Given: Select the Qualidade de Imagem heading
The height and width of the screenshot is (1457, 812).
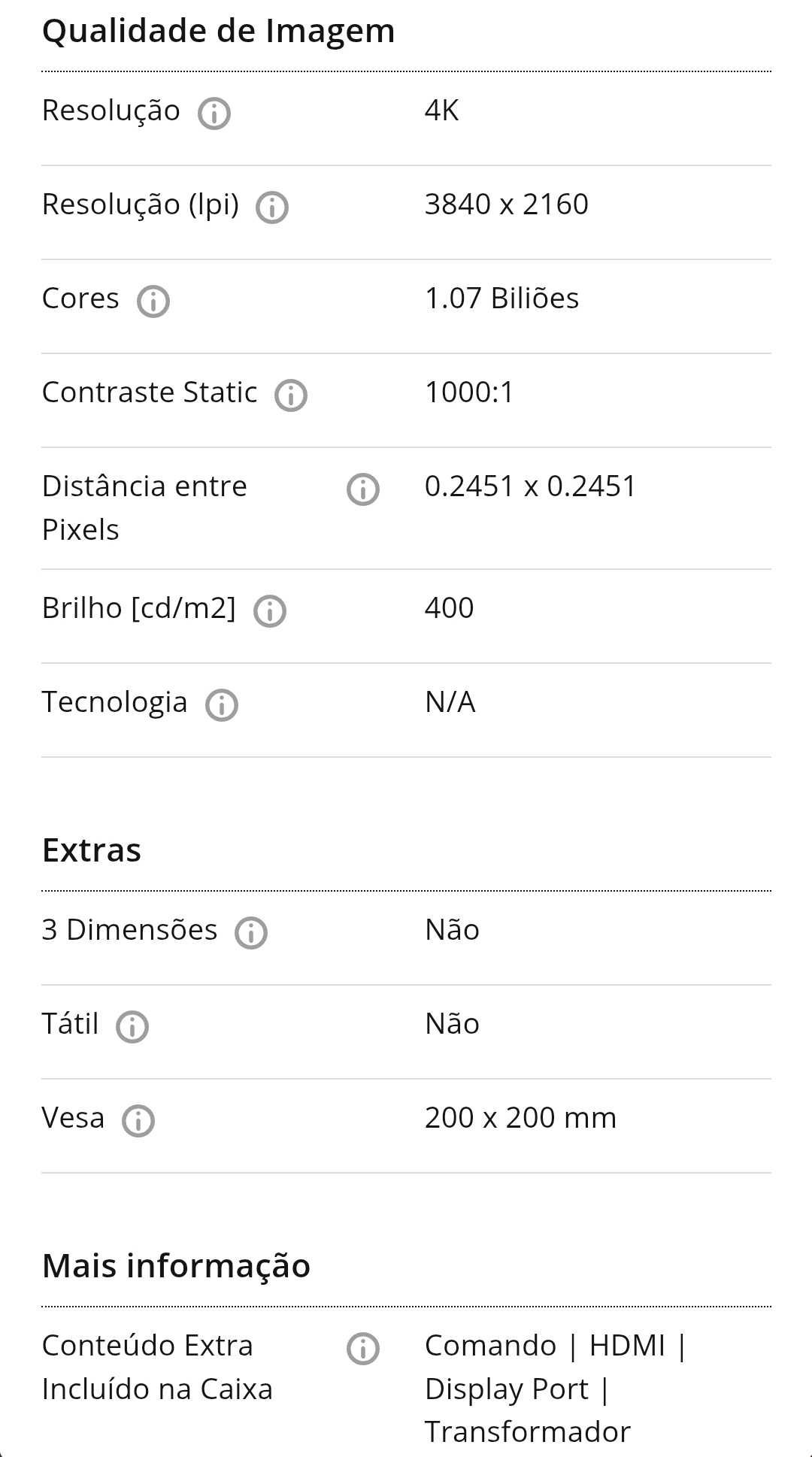Looking at the screenshot, I should tap(219, 31).
